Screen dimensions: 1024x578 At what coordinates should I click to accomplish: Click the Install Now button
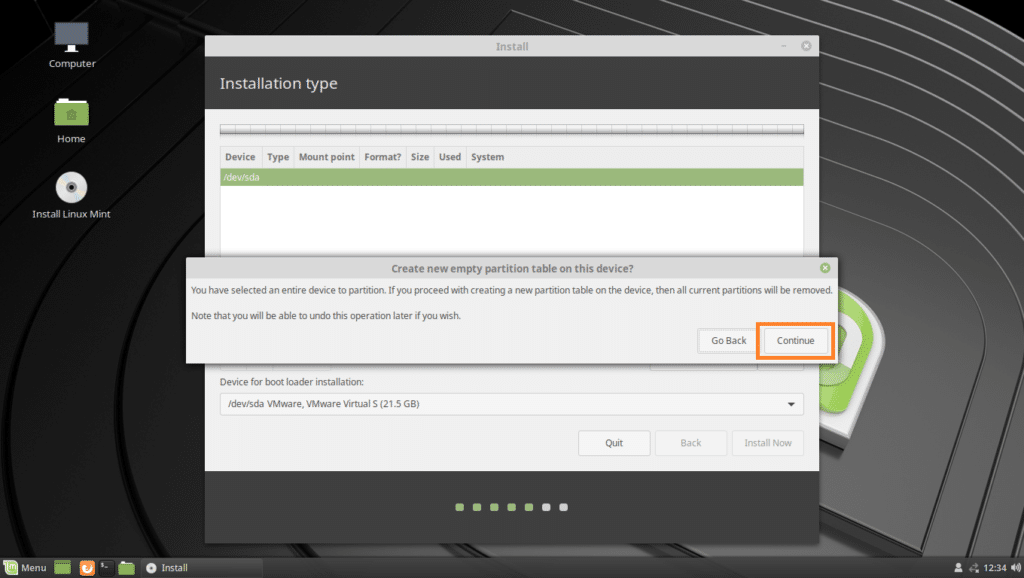(767, 442)
